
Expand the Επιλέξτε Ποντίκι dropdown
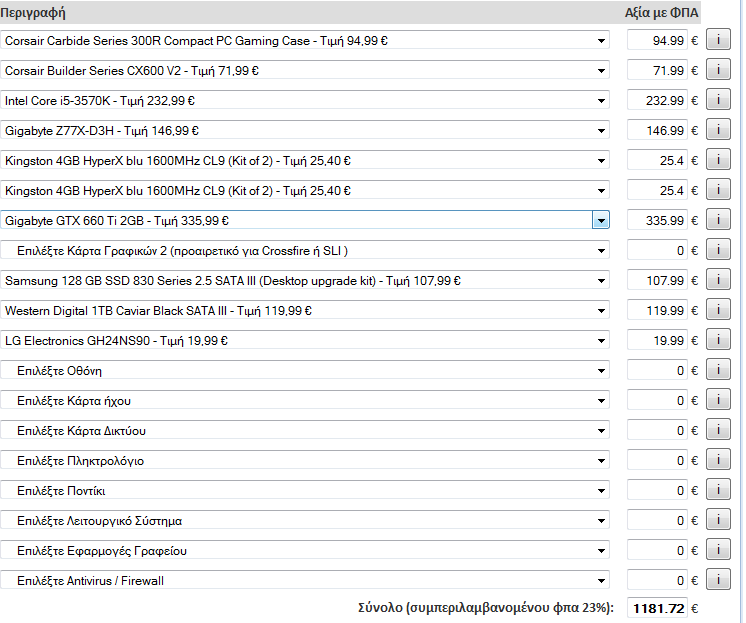point(304,491)
